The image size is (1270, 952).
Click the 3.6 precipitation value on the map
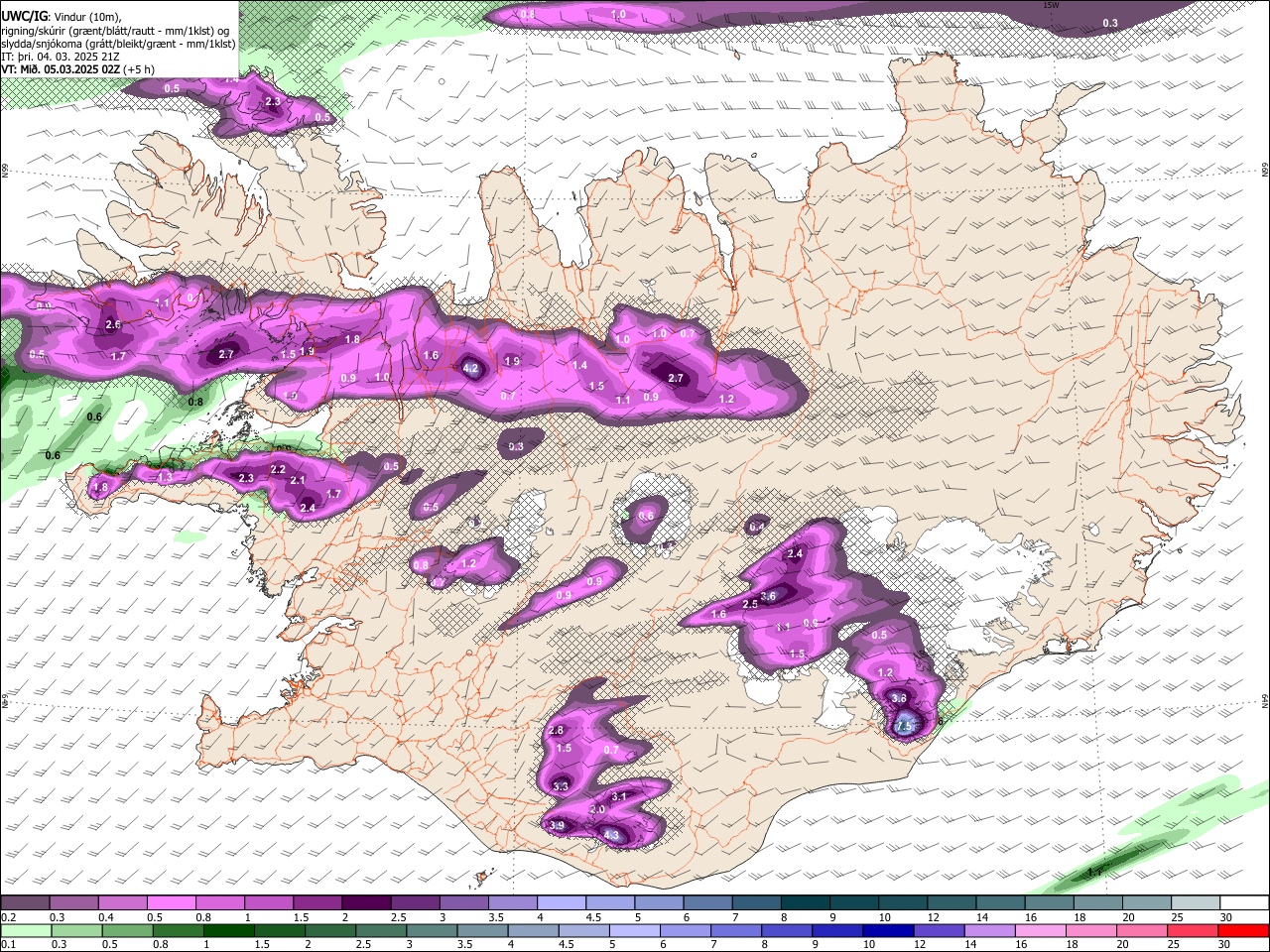click(x=768, y=596)
